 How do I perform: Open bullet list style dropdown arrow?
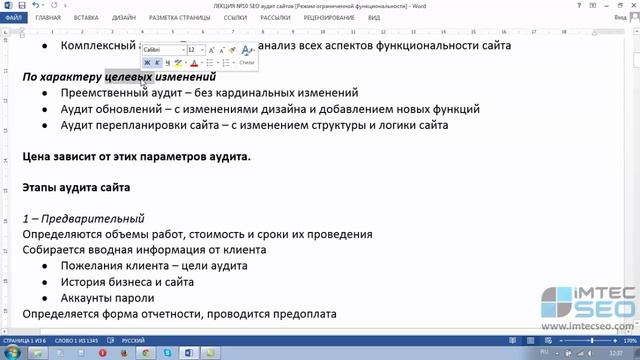click(x=218, y=63)
